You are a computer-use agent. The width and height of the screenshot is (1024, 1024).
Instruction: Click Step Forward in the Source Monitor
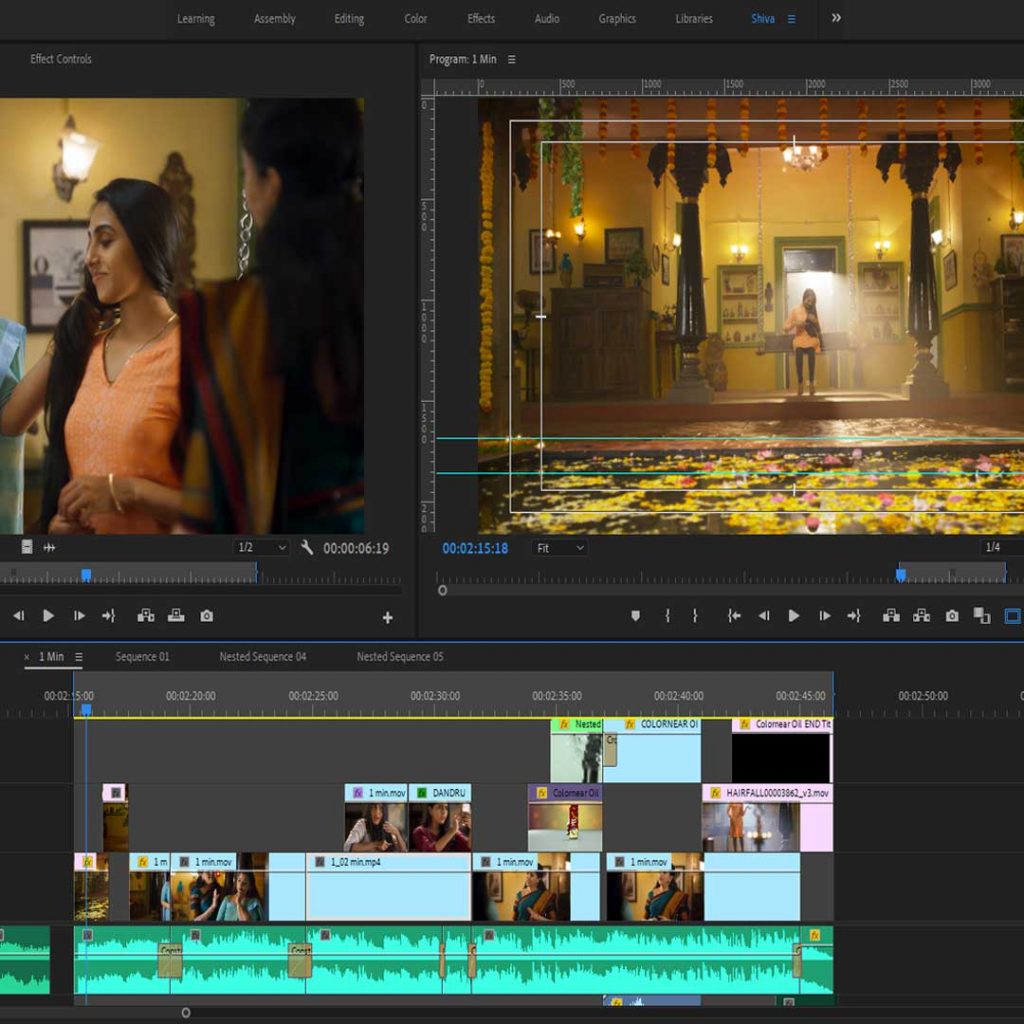pyautogui.click(x=79, y=616)
